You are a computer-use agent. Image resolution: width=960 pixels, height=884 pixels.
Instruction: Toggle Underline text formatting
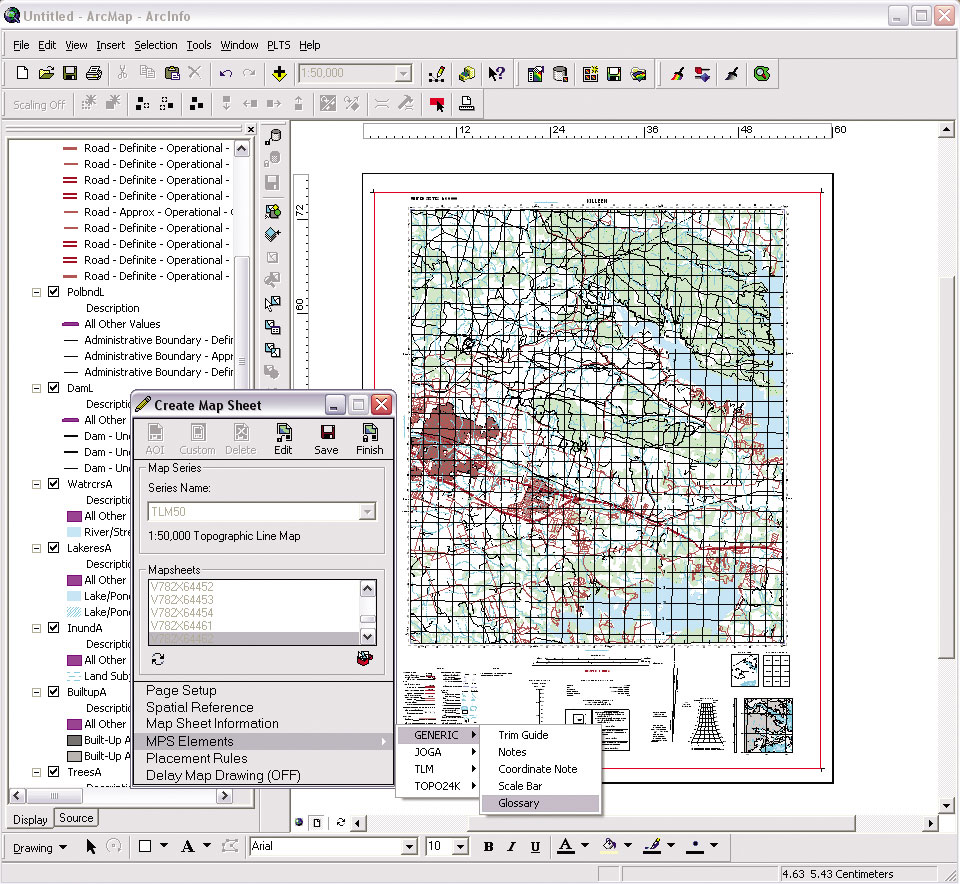coord(535,847)
